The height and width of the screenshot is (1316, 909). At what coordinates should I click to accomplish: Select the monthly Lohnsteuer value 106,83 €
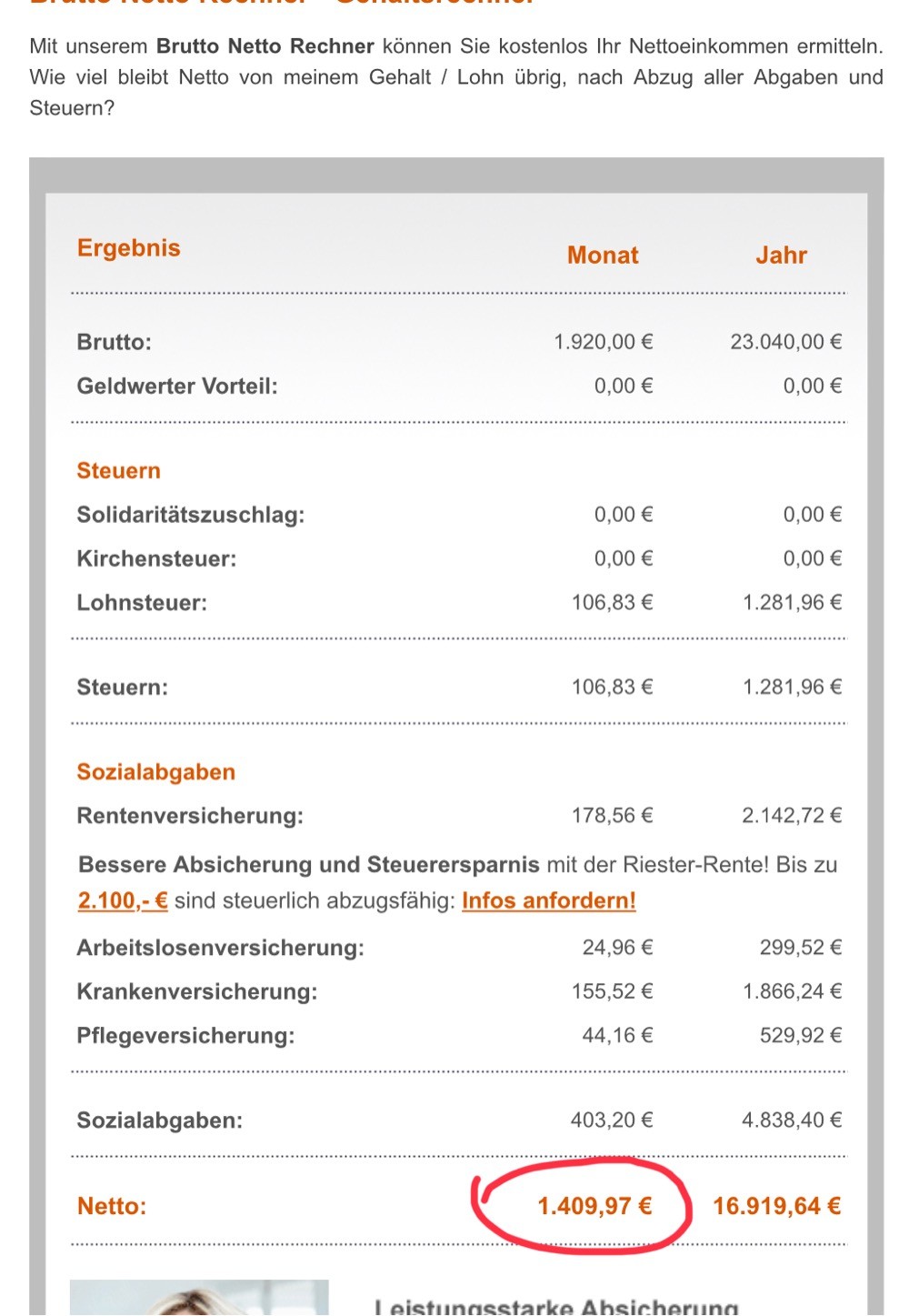(x=612, y=602)
